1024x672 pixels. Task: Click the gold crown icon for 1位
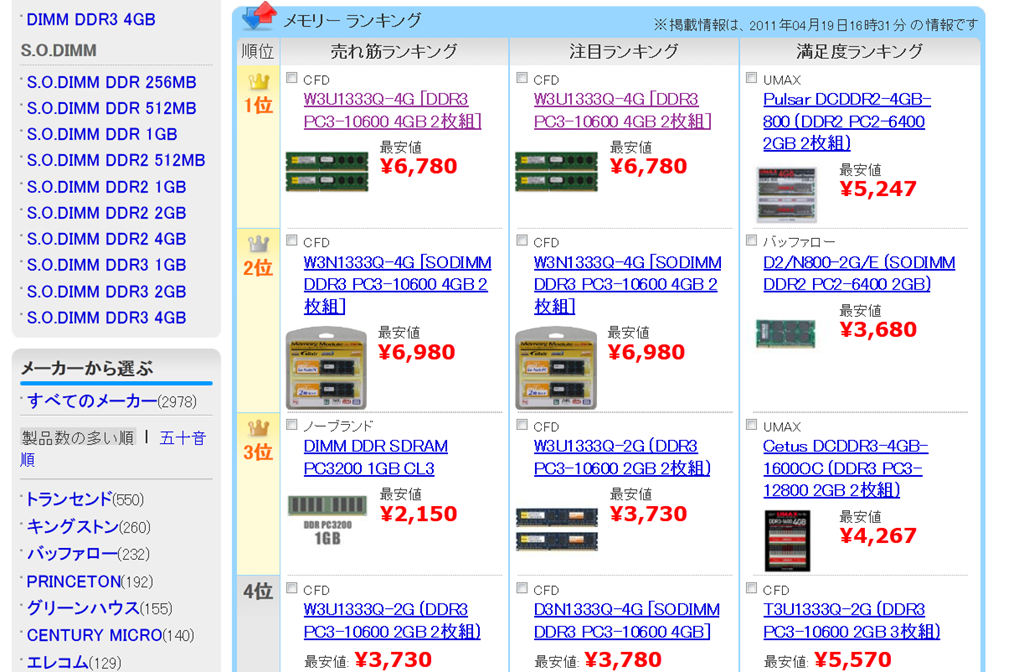coord(259,82)
